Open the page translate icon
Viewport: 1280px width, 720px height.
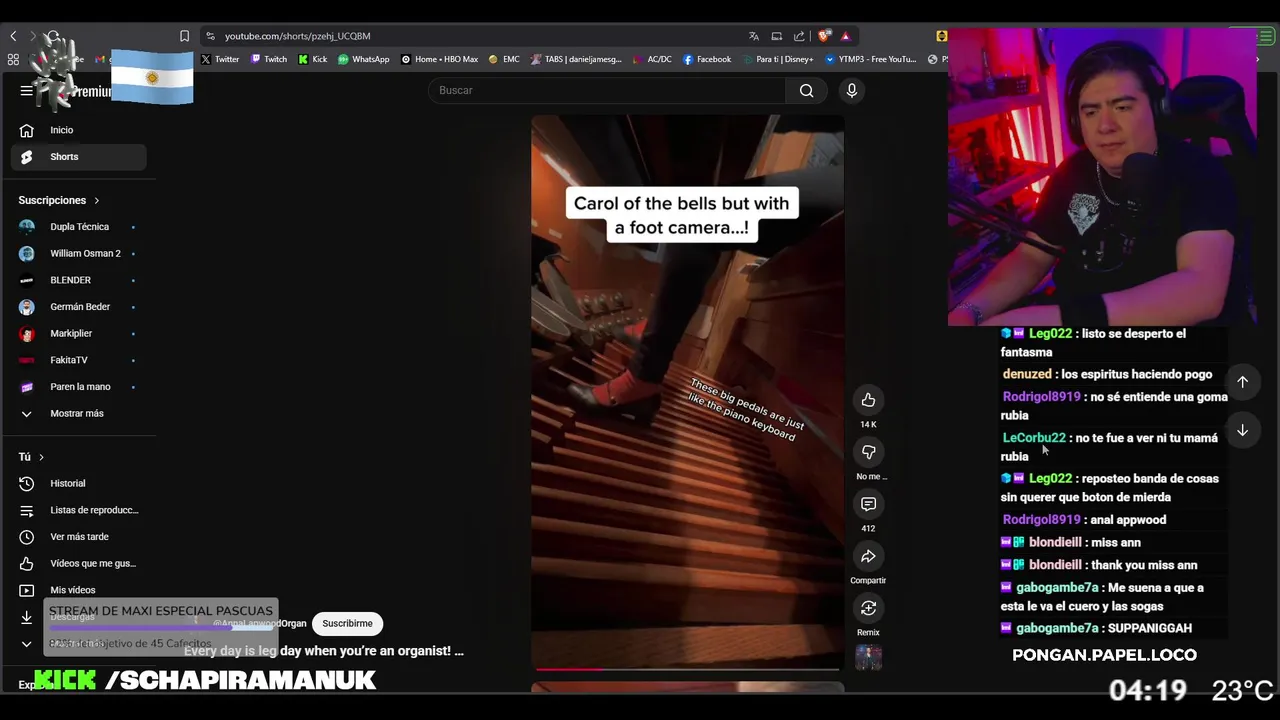(x=754, y=36)
